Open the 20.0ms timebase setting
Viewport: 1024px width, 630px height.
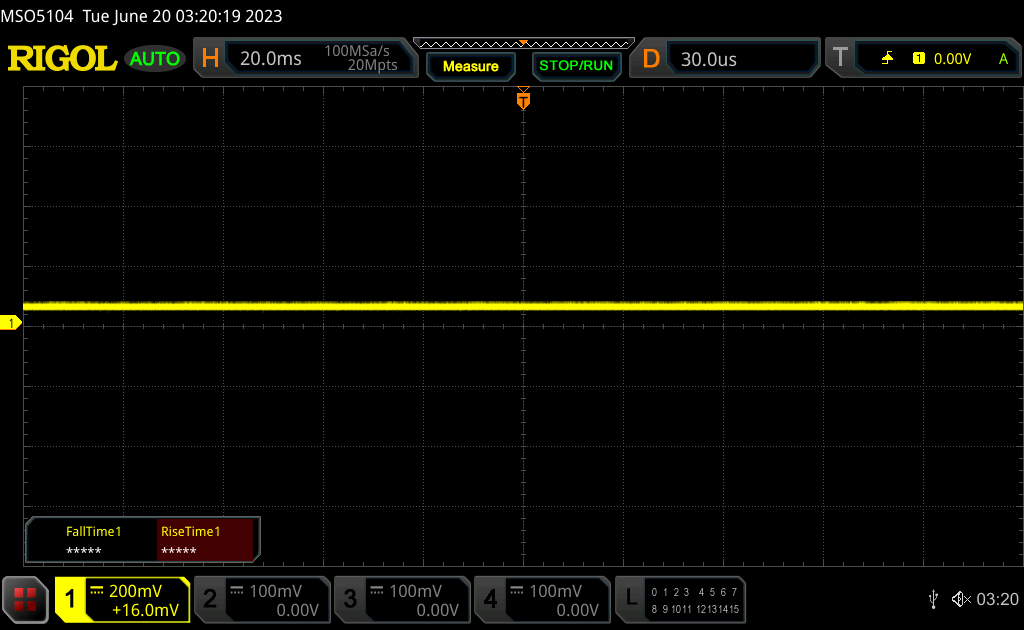tap(271, 59)
